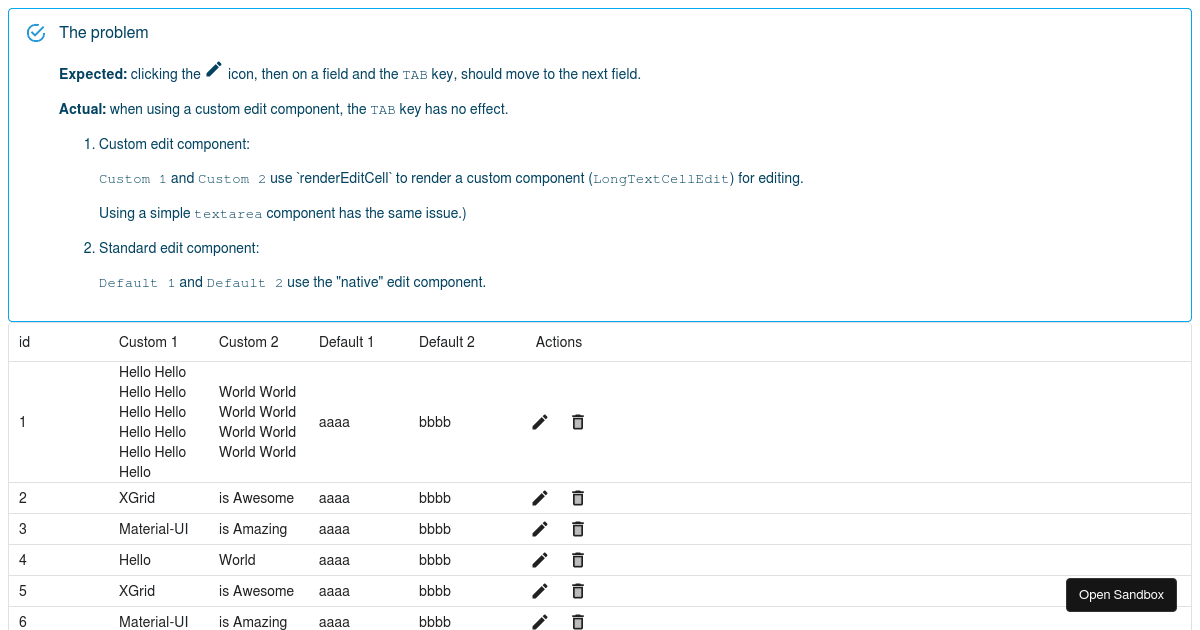Open edit mode for row 5

(x=540, y=591)
